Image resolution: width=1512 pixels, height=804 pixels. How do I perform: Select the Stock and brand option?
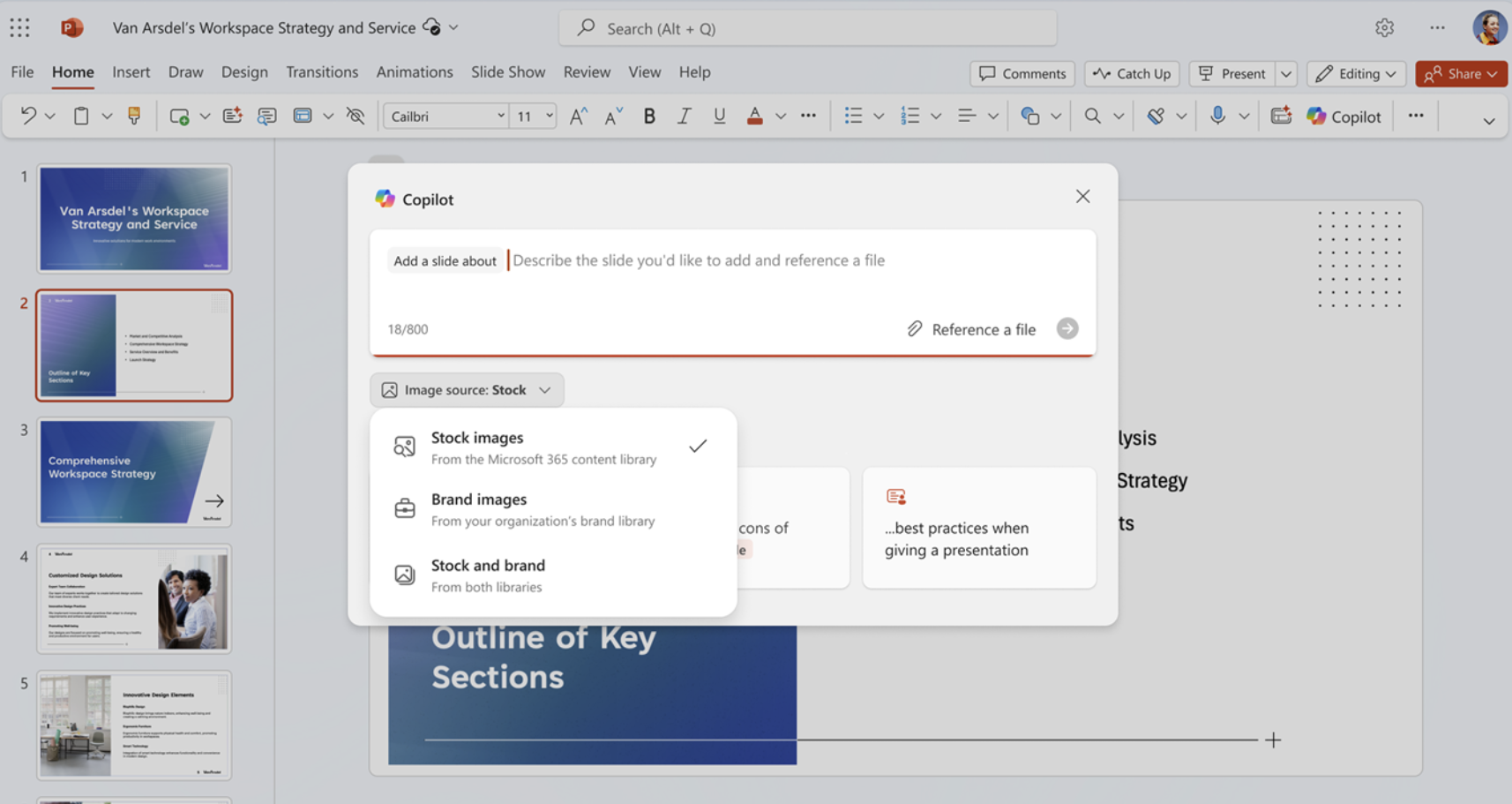click(553, 575)
